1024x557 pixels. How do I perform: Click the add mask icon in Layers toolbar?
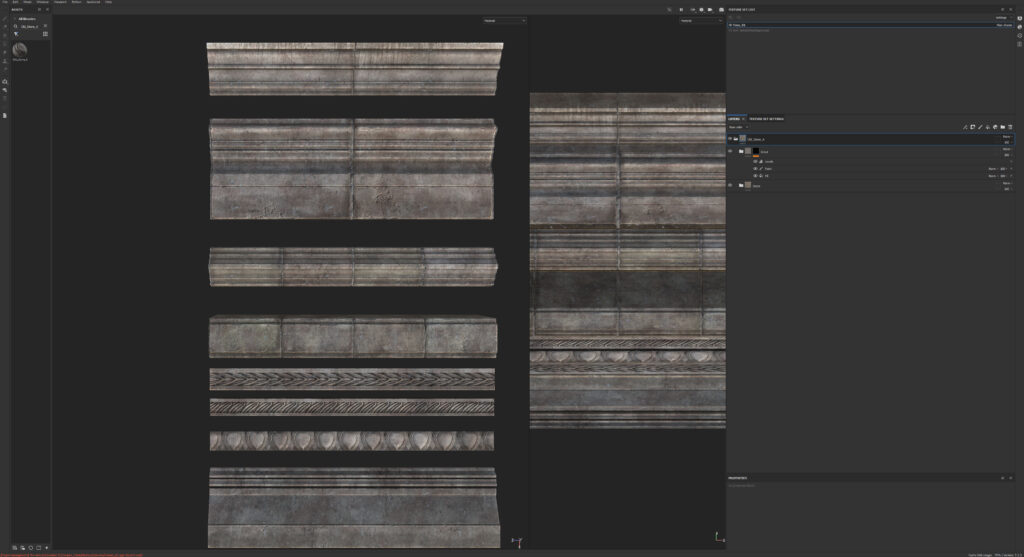coord(972,127)
